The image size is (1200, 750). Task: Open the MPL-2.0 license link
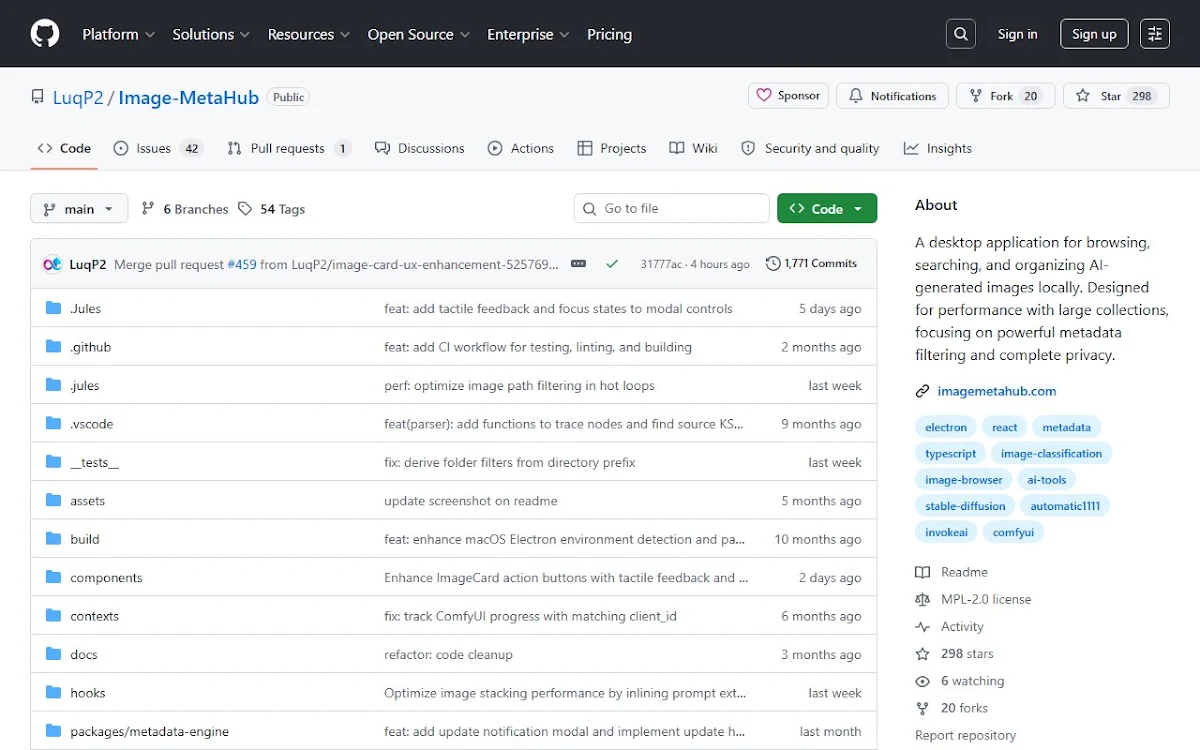(x=986, y=599)
